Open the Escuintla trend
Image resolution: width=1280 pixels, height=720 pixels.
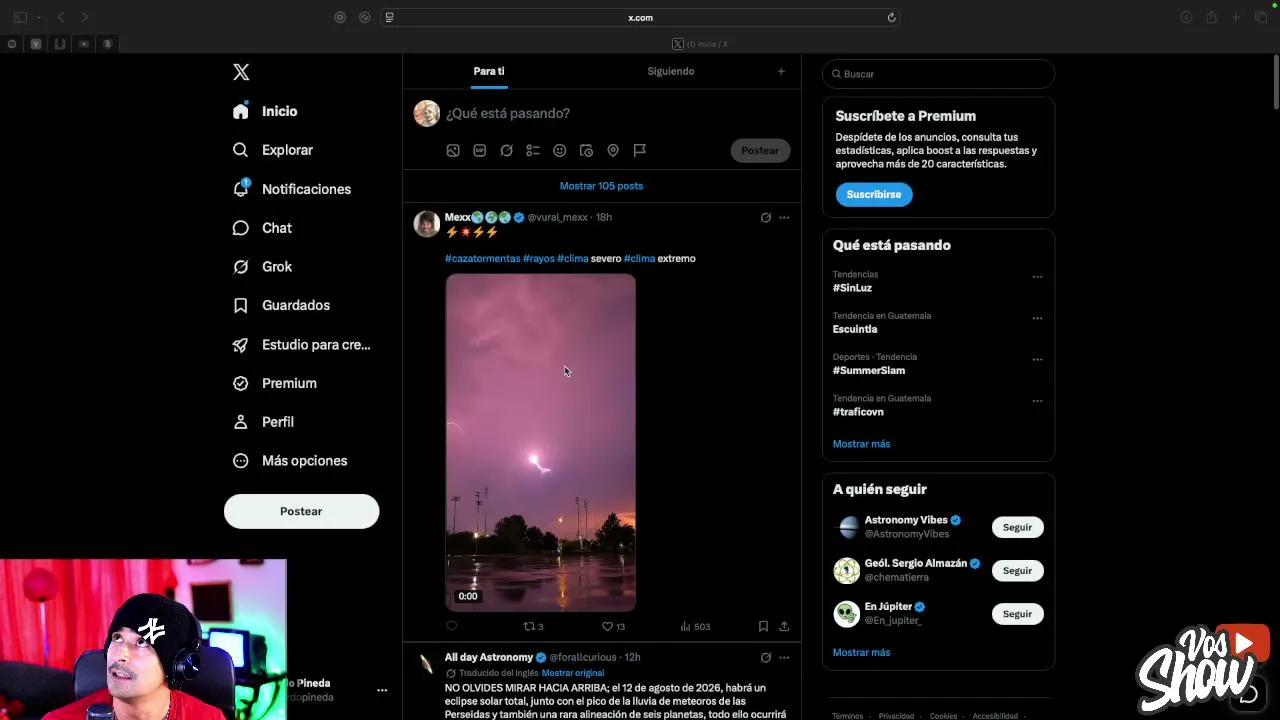(x=855, y=329)
